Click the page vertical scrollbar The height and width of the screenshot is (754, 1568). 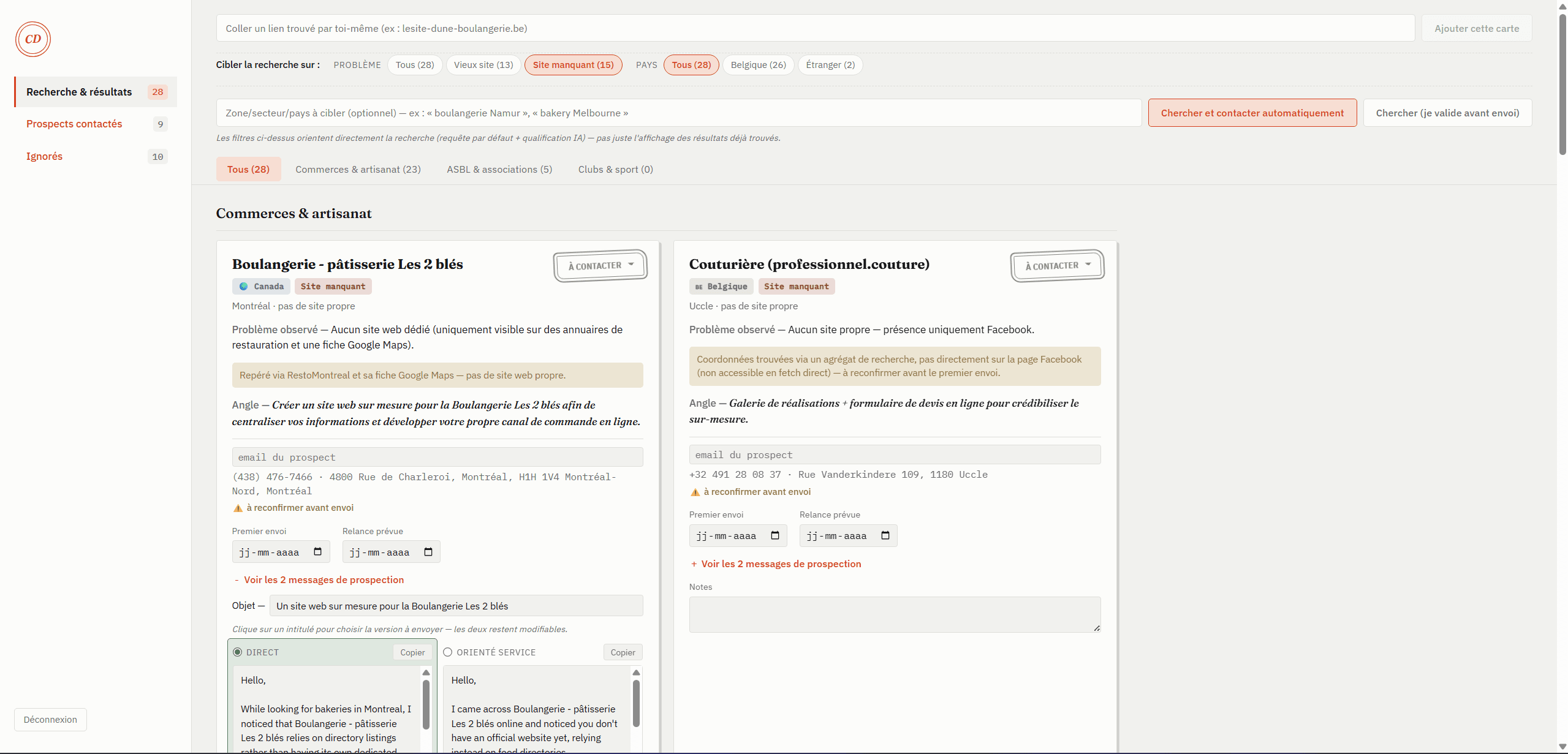[x=1562, y=86]
